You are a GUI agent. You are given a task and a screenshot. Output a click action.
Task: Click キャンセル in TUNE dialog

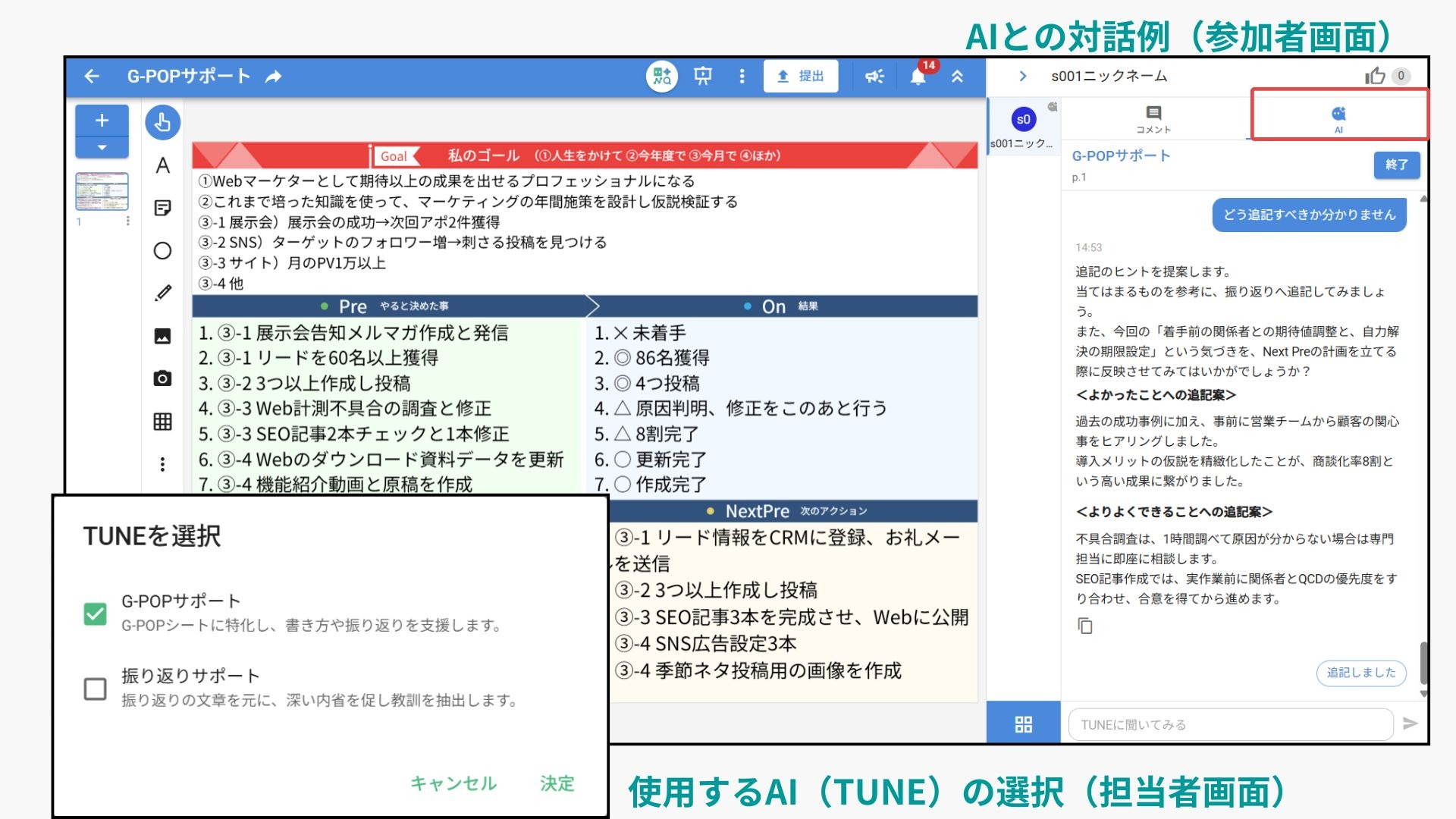(x=453, y=783)
